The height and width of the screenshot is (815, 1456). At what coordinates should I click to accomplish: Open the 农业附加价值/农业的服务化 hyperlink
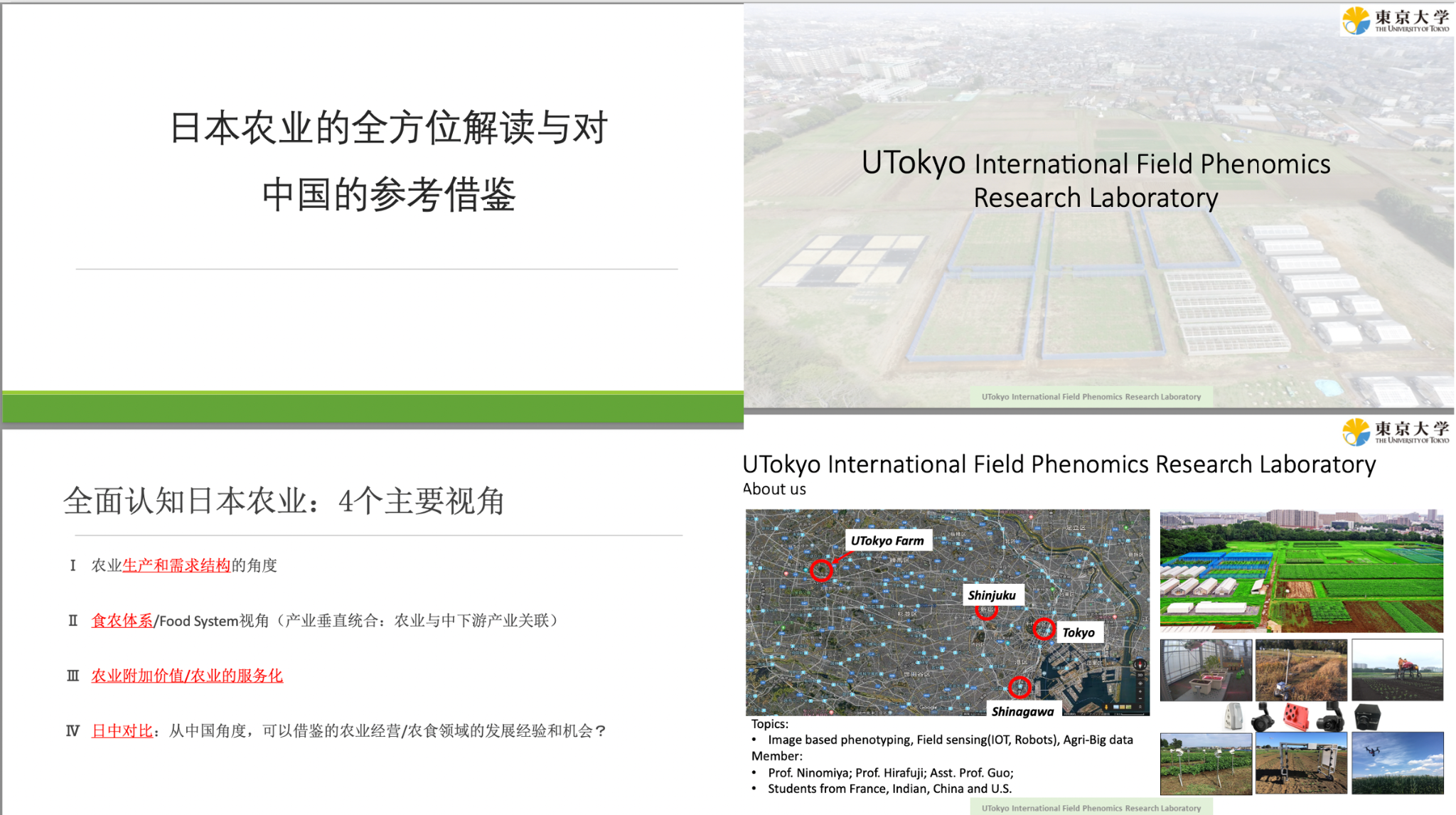(187, 676)
